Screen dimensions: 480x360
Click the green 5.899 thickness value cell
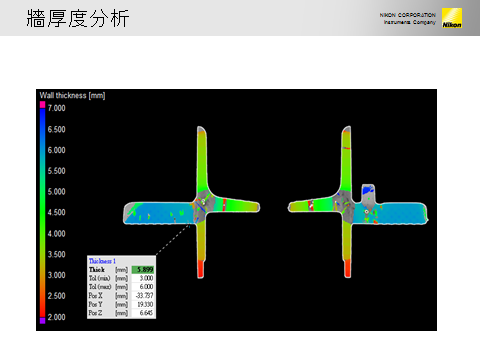[143, 270]
